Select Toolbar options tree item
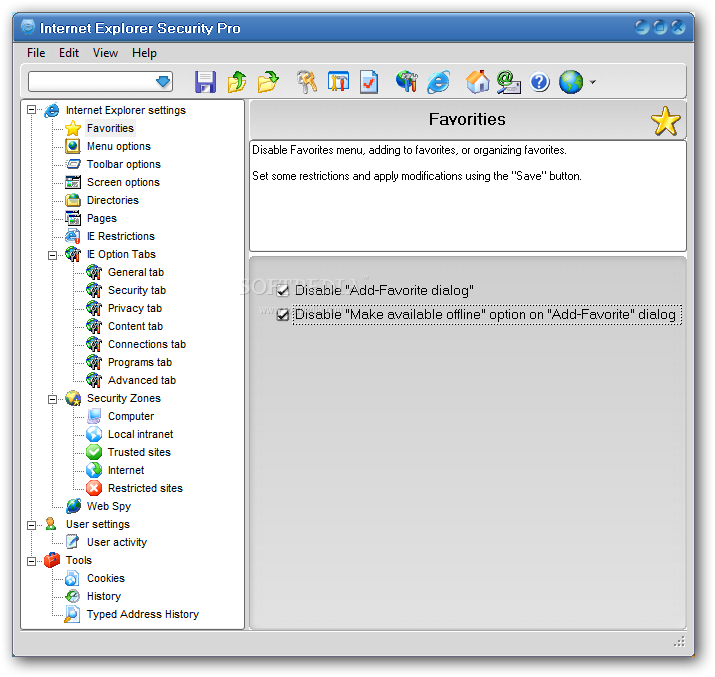 pos(124,164)
